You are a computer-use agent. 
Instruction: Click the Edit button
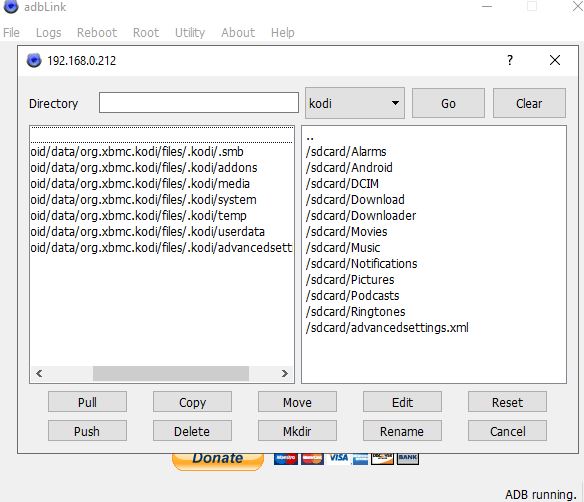coord(402,402)
